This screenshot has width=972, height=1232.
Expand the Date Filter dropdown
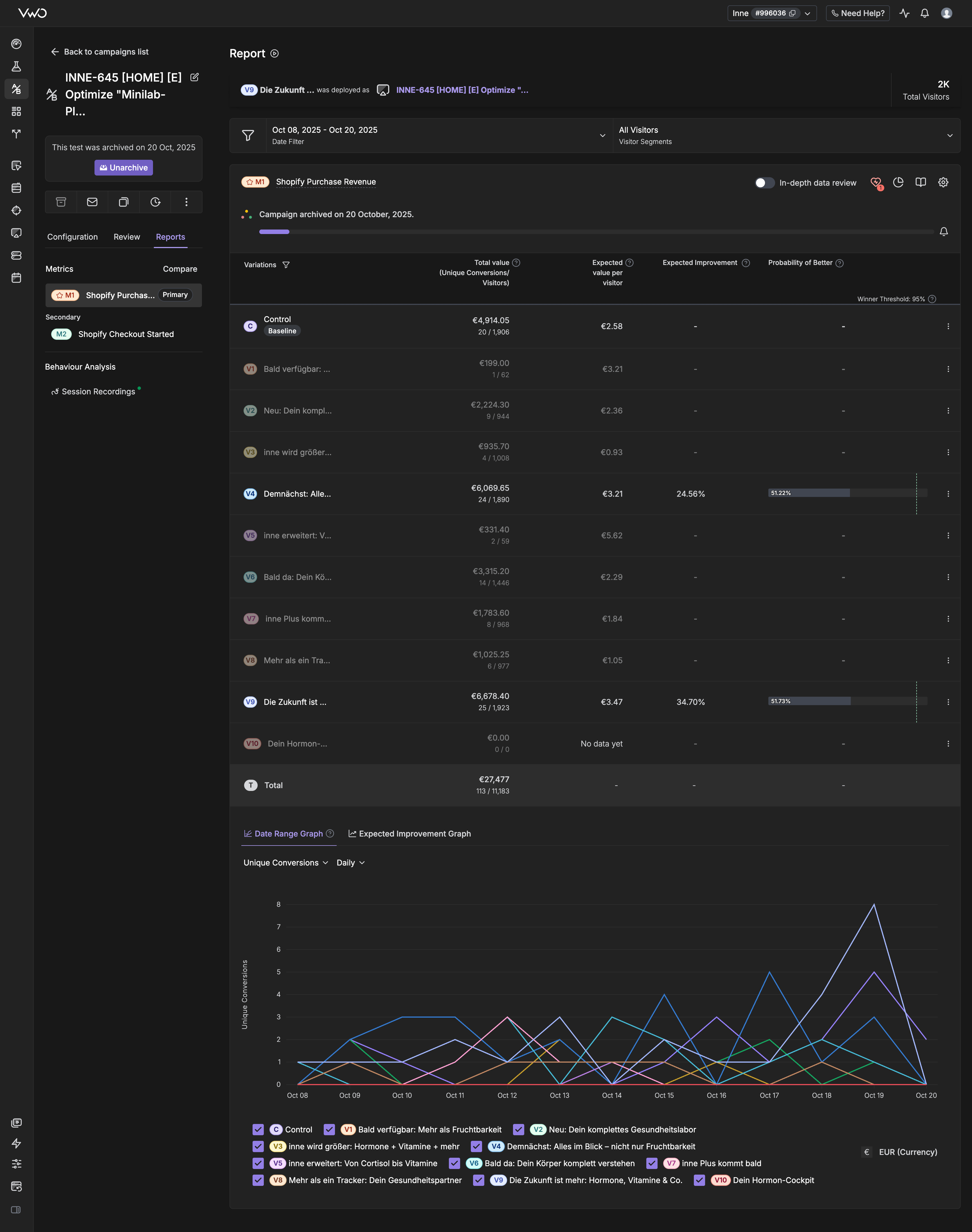click(439, 135)
